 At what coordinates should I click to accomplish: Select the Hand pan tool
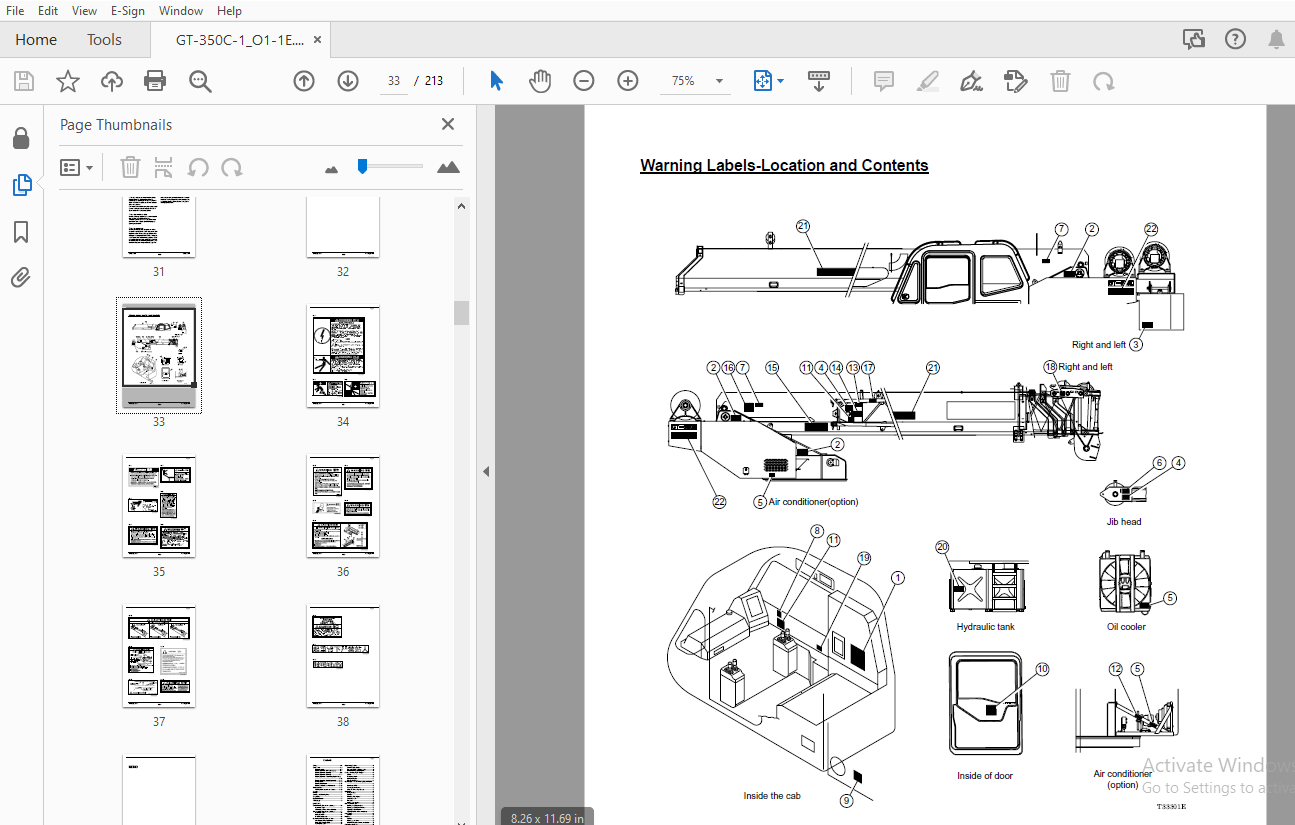click(540, 81)
